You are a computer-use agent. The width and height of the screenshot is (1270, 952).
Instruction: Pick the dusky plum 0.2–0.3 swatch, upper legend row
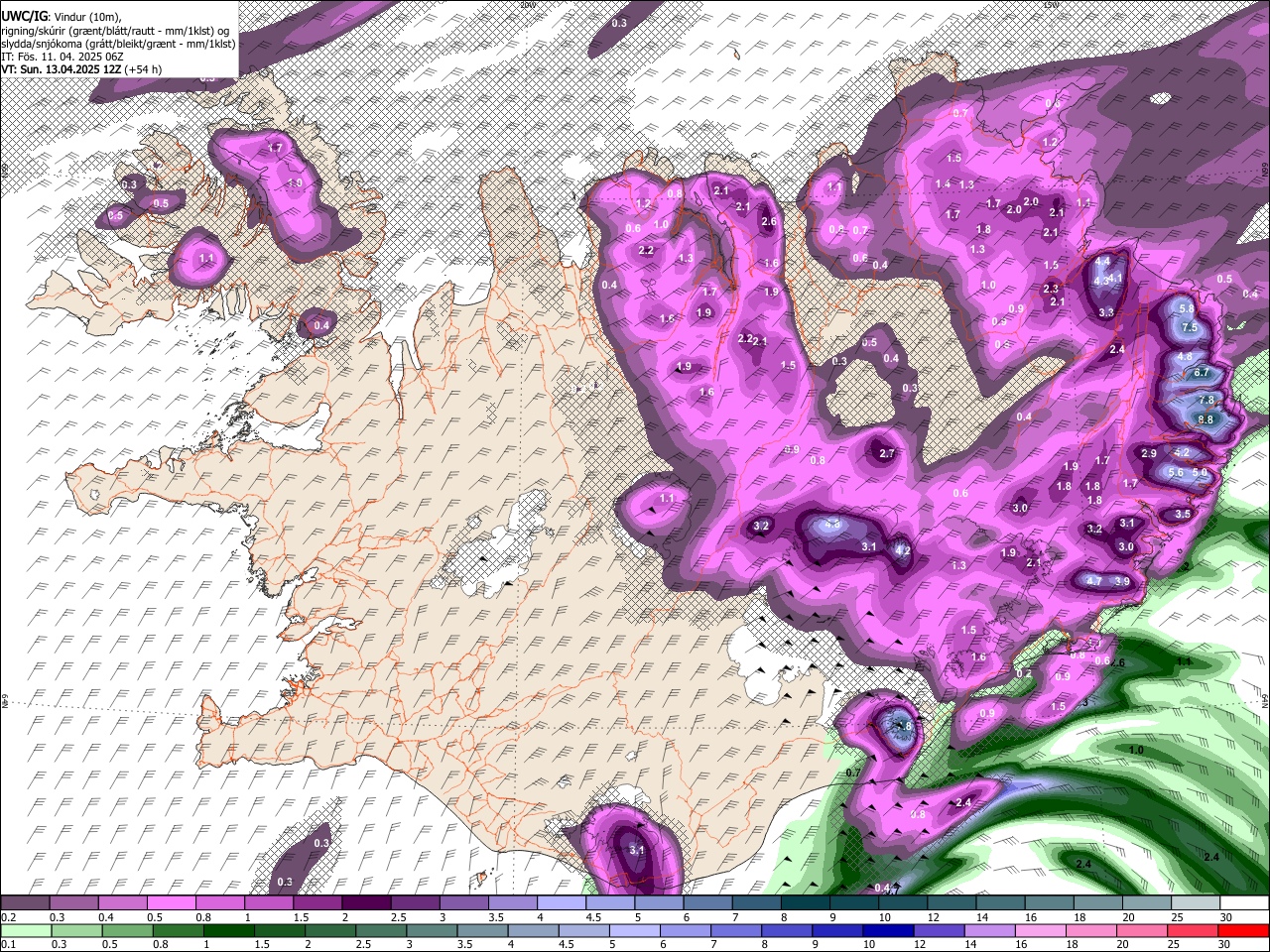[26, 903]
